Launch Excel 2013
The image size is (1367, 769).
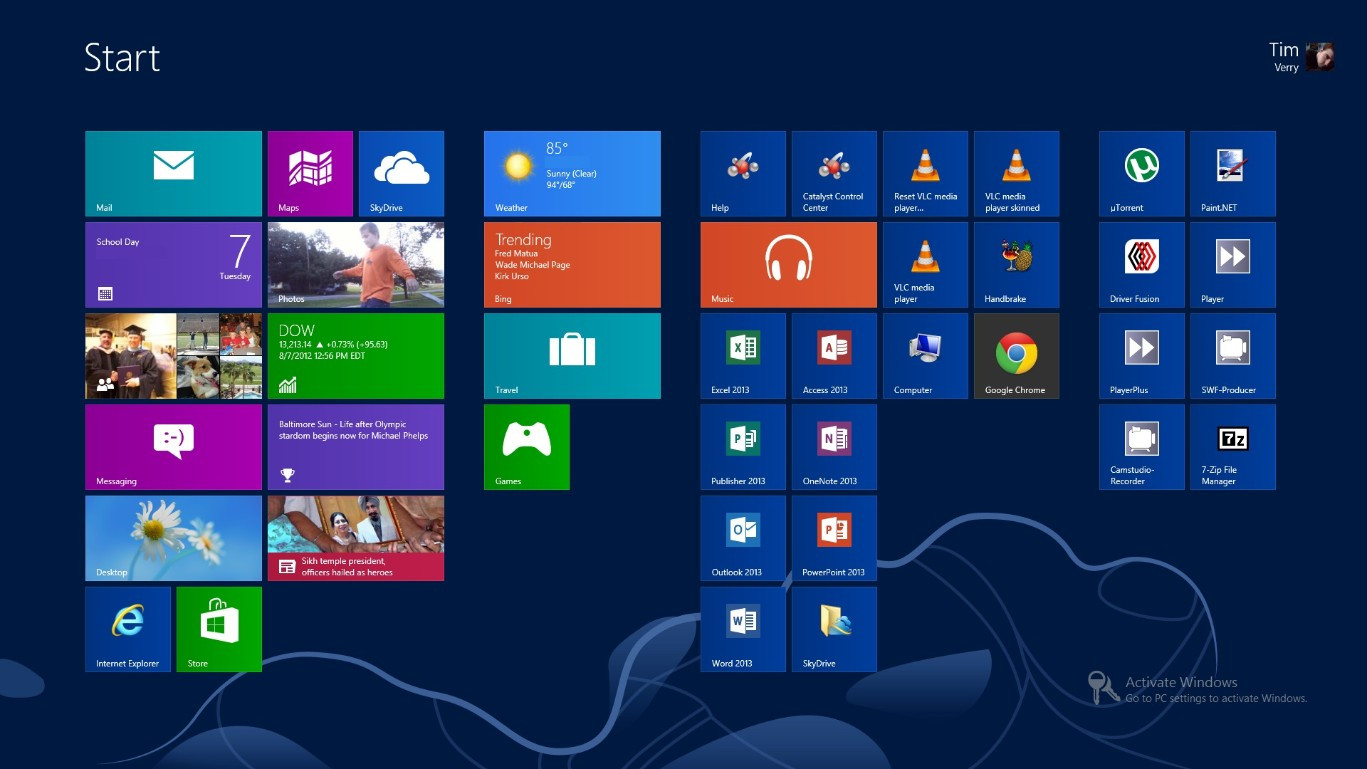pyautogui.click(x=743, y=355)
